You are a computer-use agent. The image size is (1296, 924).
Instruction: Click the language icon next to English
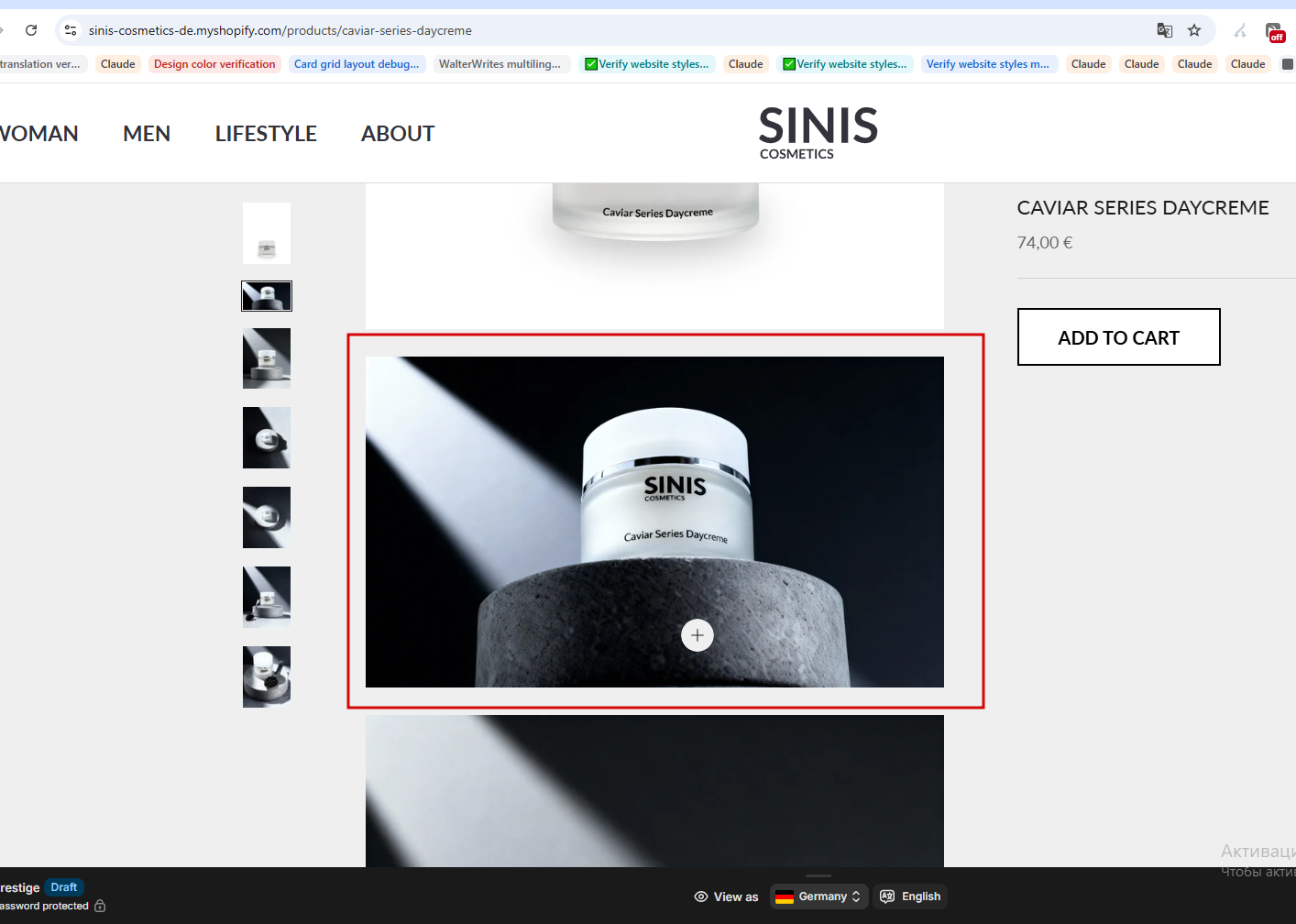tap(887, 896)
